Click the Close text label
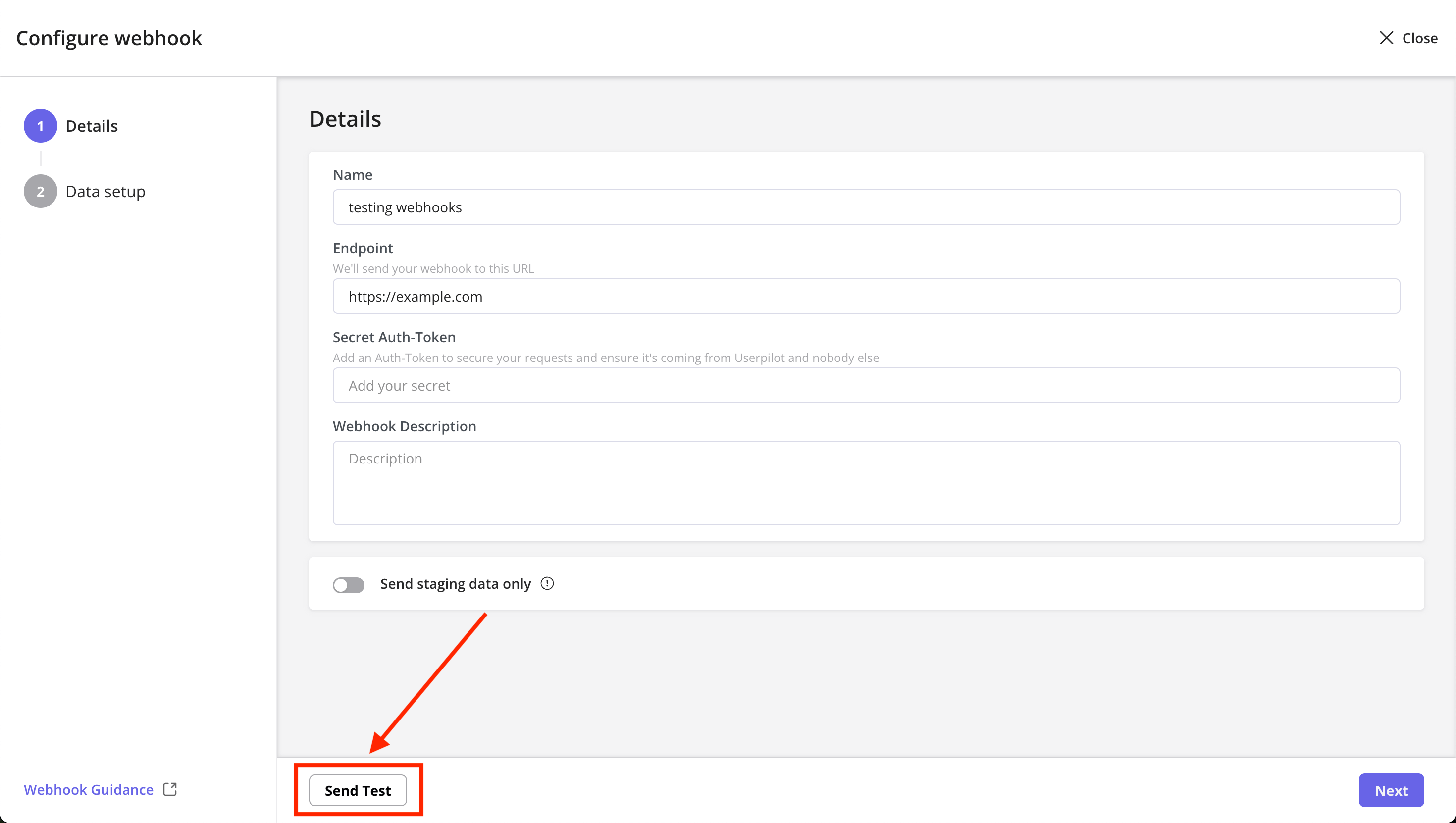The width and height of the screenshot is (1456, 823). [x=1420, y=38]
